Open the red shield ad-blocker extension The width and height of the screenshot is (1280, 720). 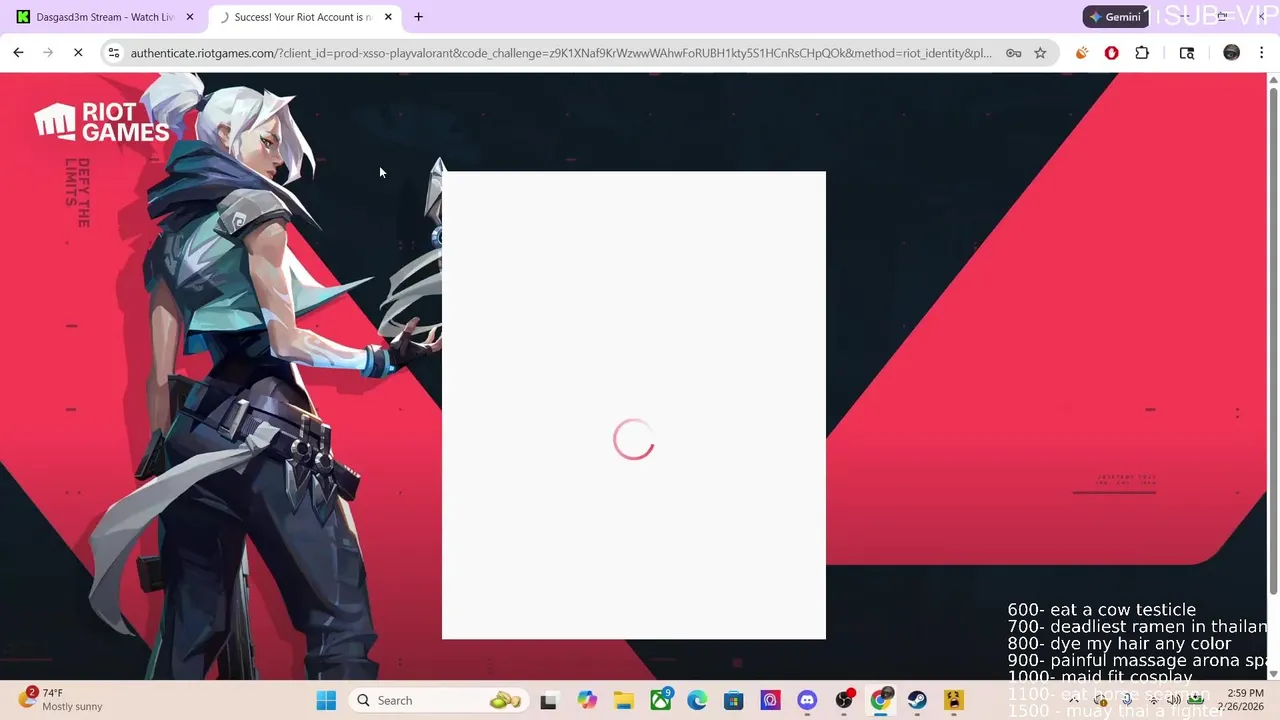1111,53
